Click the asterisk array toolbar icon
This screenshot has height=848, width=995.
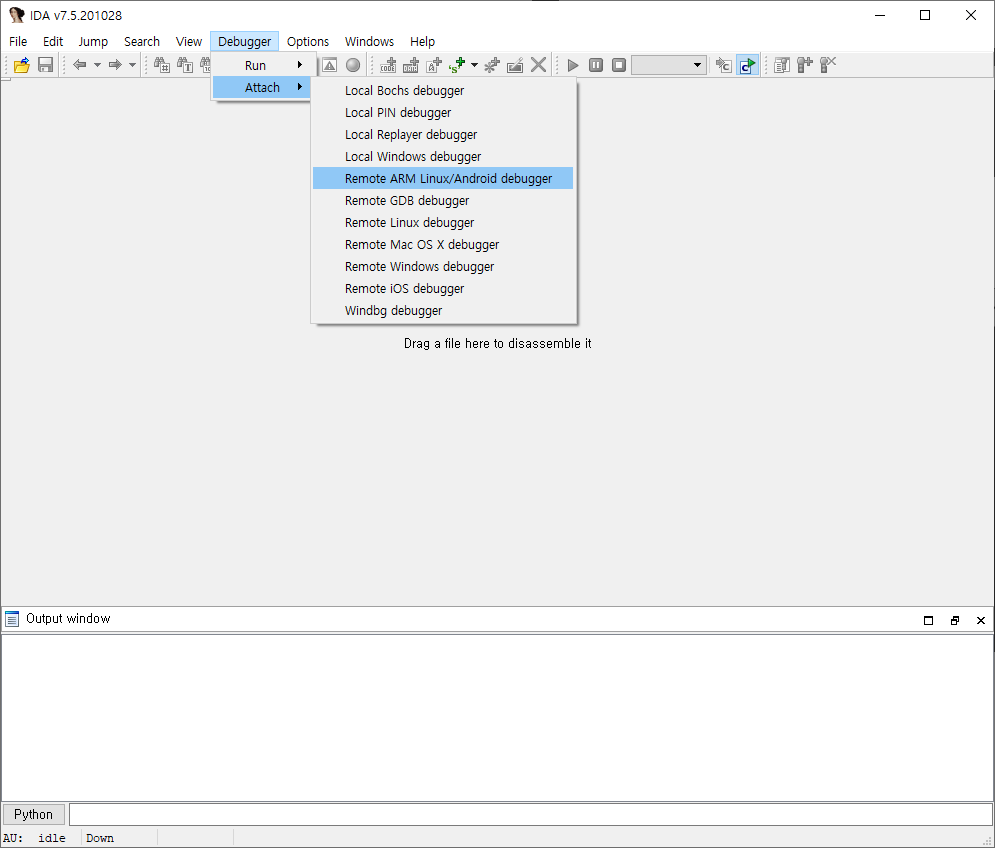click(x=492, y=65)
